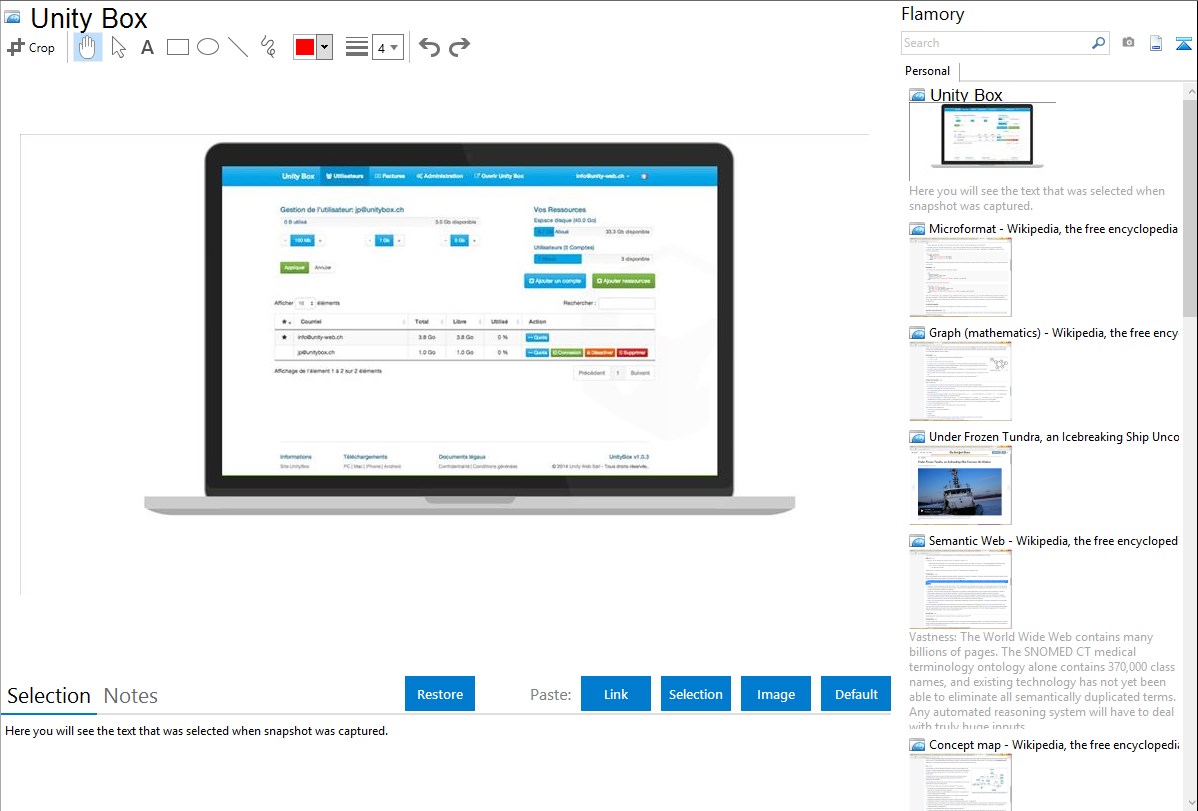Click the "Semantic Web - Wikipedia" title

tap(1054, 541)
